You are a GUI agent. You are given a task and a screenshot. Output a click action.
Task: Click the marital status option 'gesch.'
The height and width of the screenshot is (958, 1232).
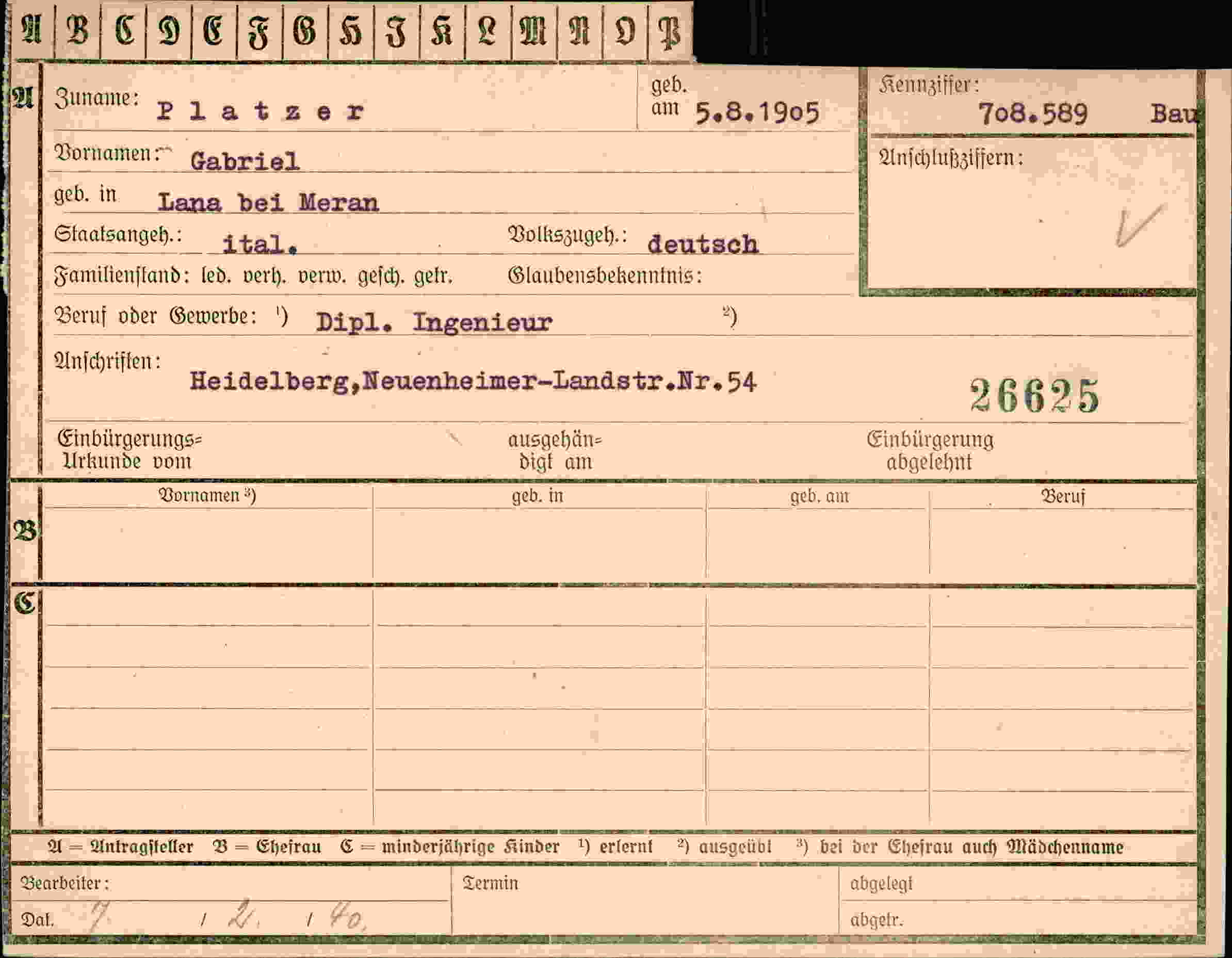(381, 277)
